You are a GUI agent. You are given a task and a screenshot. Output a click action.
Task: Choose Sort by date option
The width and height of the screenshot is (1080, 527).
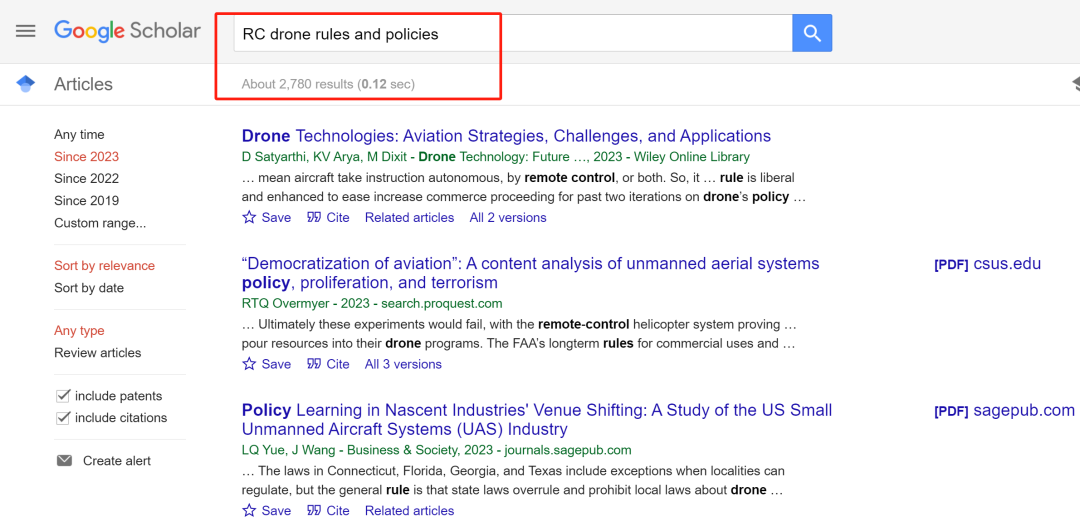89,288
